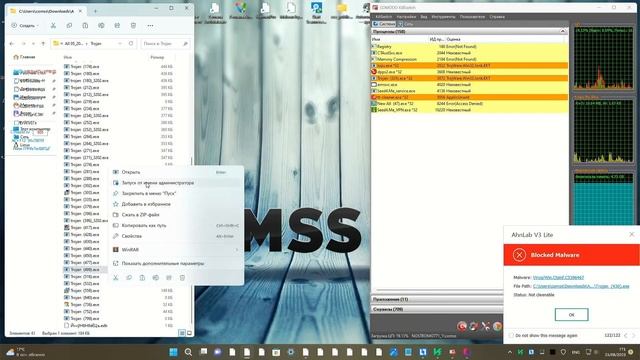Select file 'Trojan (180).exe' in Explorer
Viewport: 640px width, 360px height.
point(84,73)
